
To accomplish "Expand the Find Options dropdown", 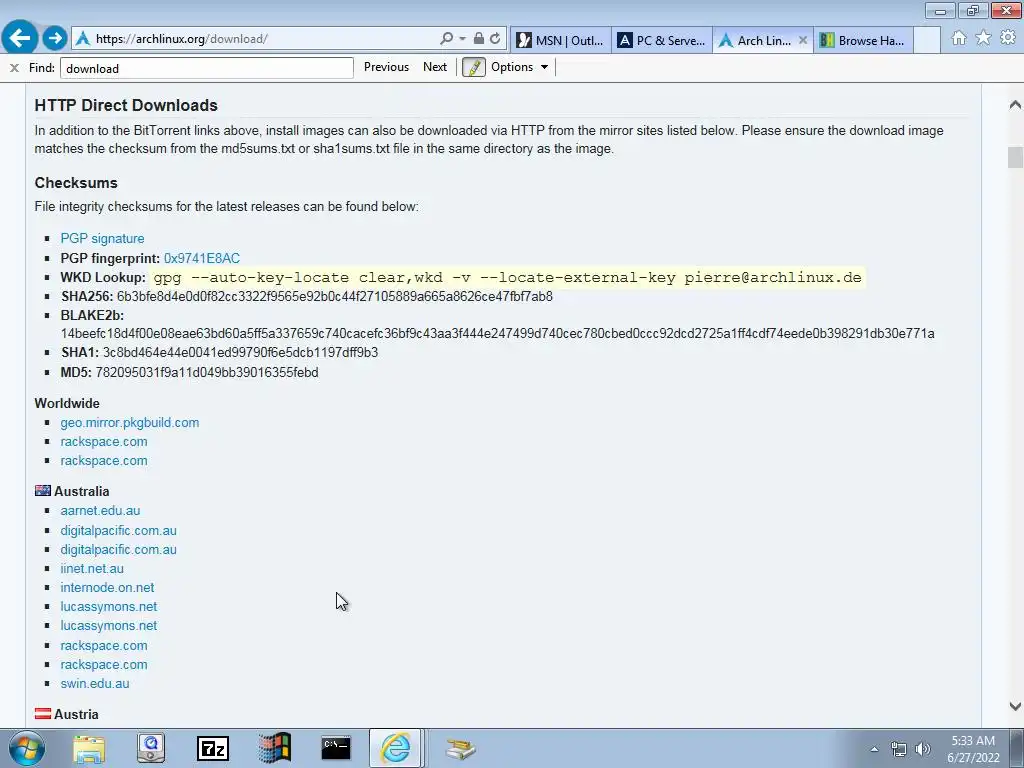I will tap(520, 67).
